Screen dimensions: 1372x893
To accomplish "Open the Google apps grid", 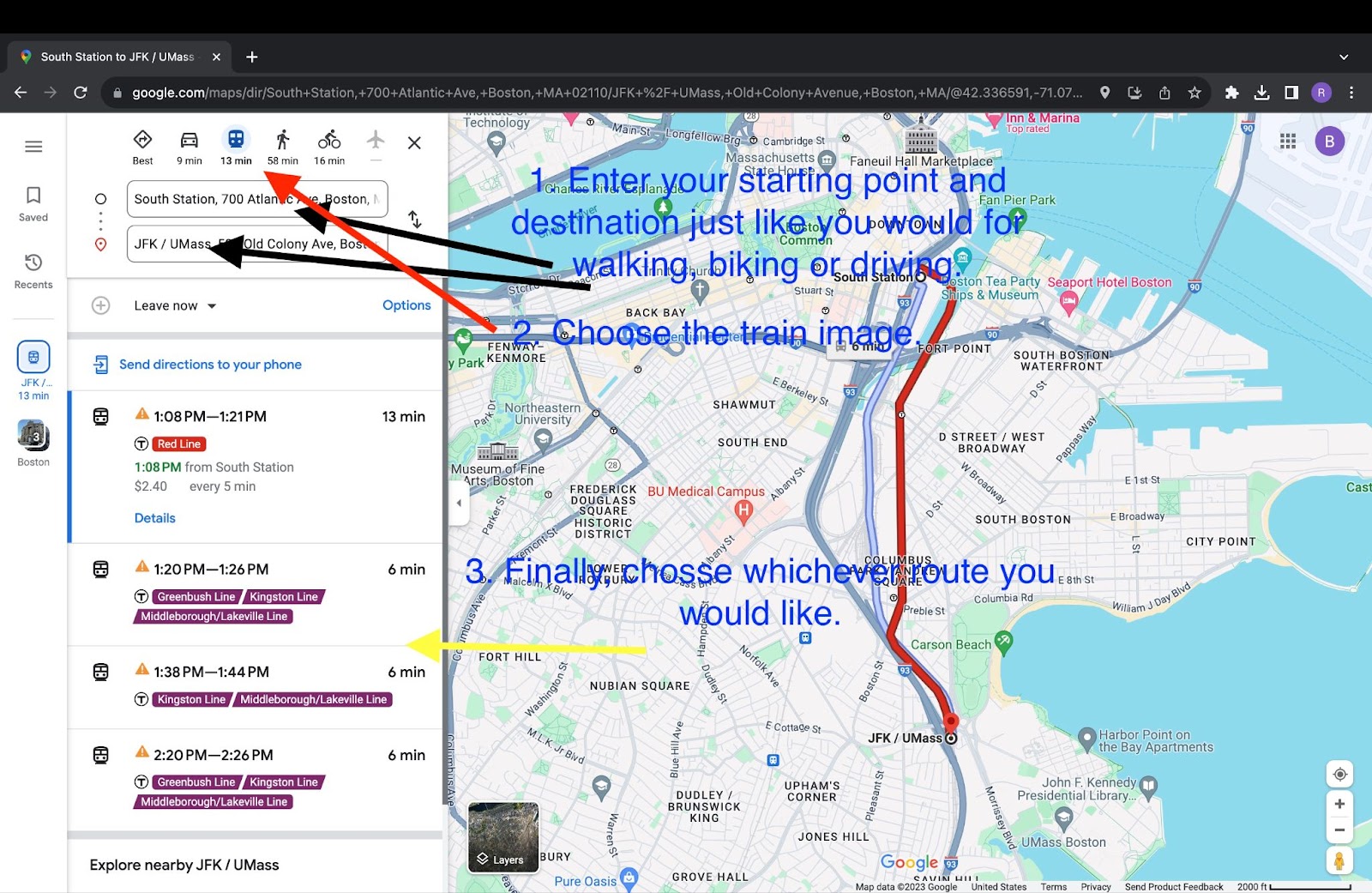I will pyautogui.click(x=1288, y=142).
